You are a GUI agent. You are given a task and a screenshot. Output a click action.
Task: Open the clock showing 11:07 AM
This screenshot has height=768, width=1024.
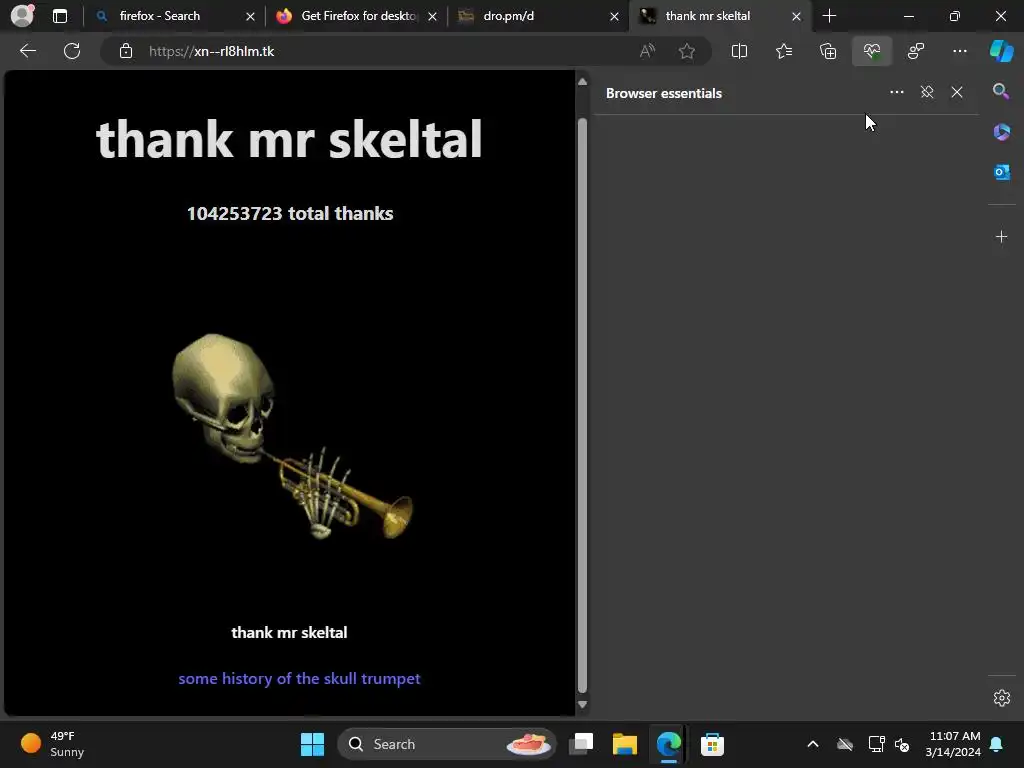click(952, 744)
